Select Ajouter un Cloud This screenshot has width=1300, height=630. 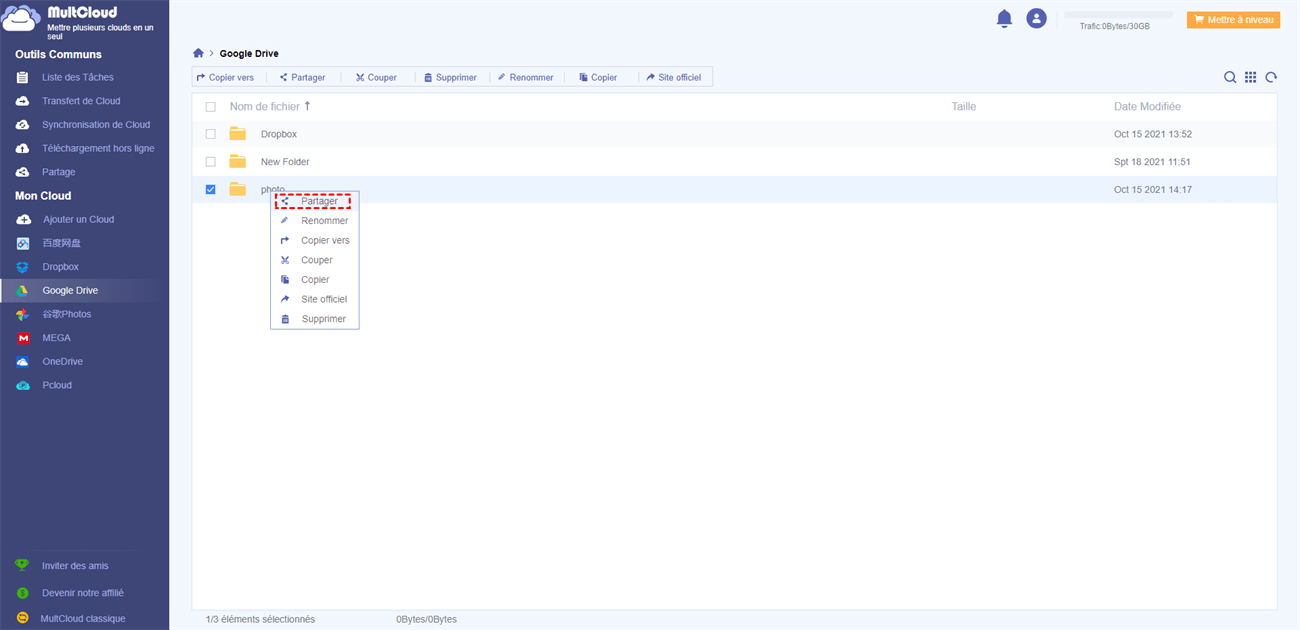pos(78,219)
